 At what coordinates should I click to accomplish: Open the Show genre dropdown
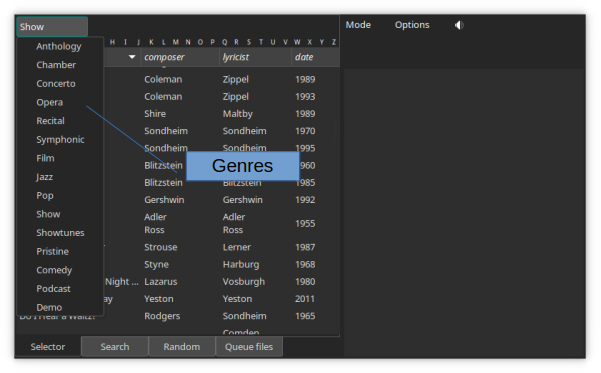52,27
